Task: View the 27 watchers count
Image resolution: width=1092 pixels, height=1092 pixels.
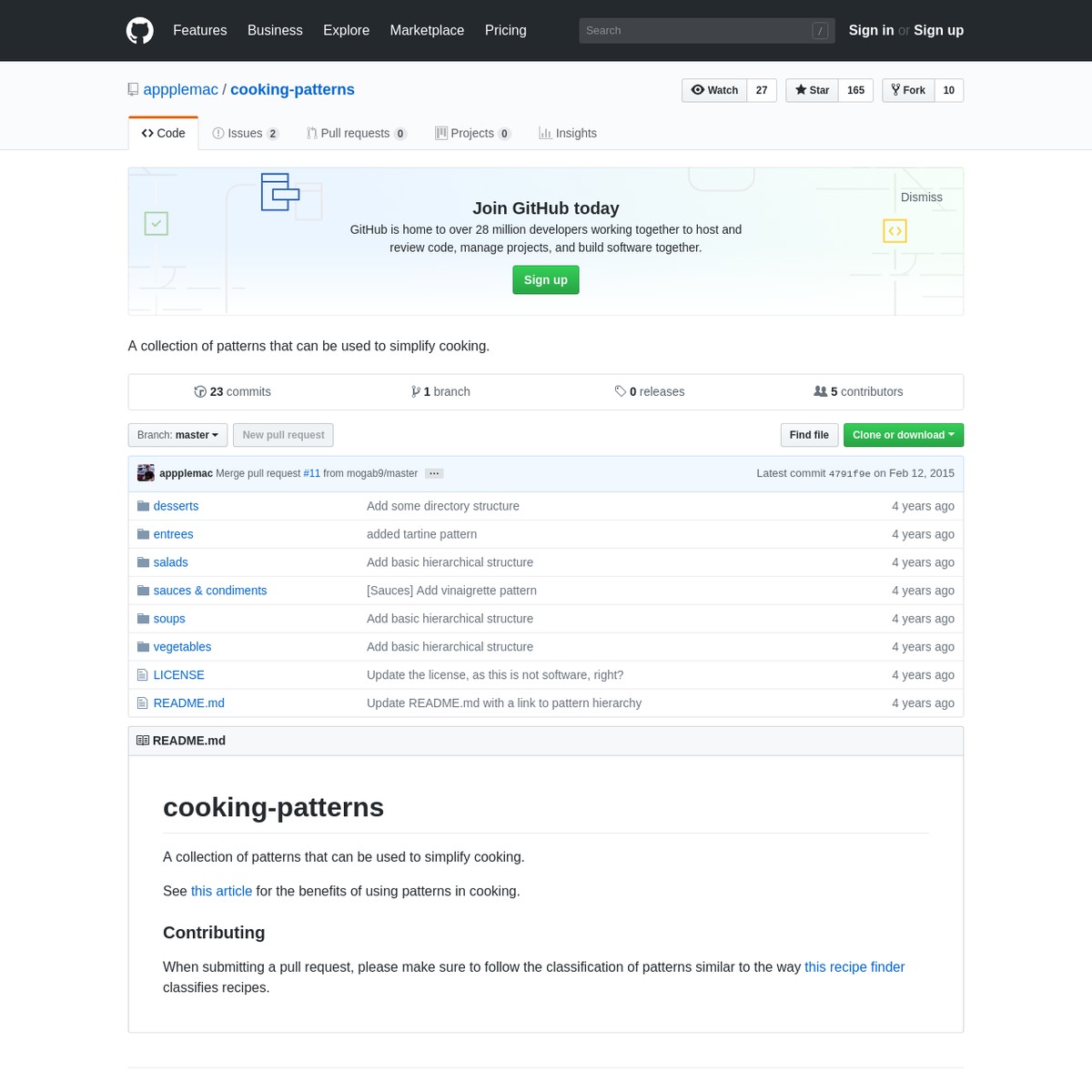Action: coord(762,90)
